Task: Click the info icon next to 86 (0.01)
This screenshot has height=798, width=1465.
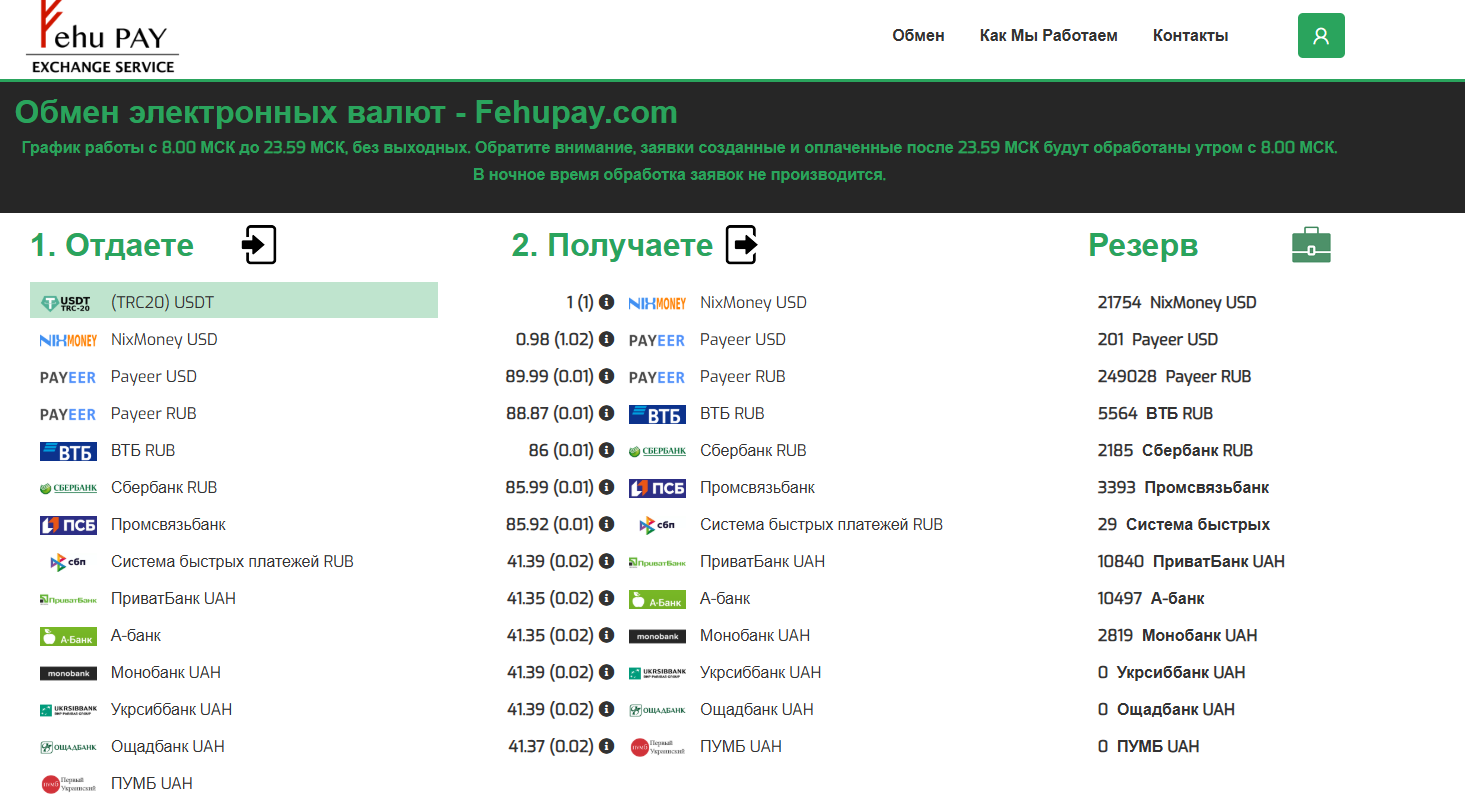Action: click(606, 450)
